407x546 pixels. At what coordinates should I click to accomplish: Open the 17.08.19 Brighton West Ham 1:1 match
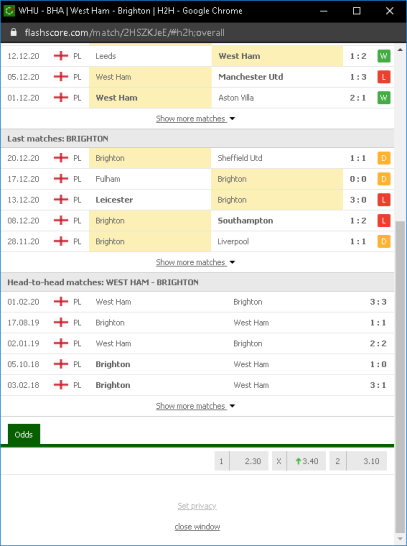click(x=197, y=323)
